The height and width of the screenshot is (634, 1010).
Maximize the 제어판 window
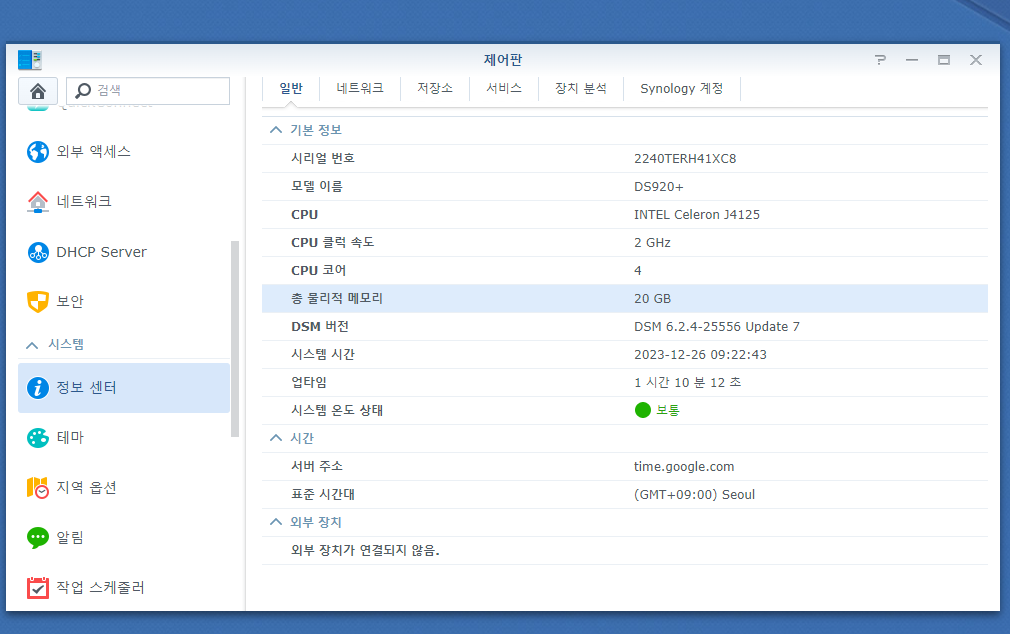944,60
